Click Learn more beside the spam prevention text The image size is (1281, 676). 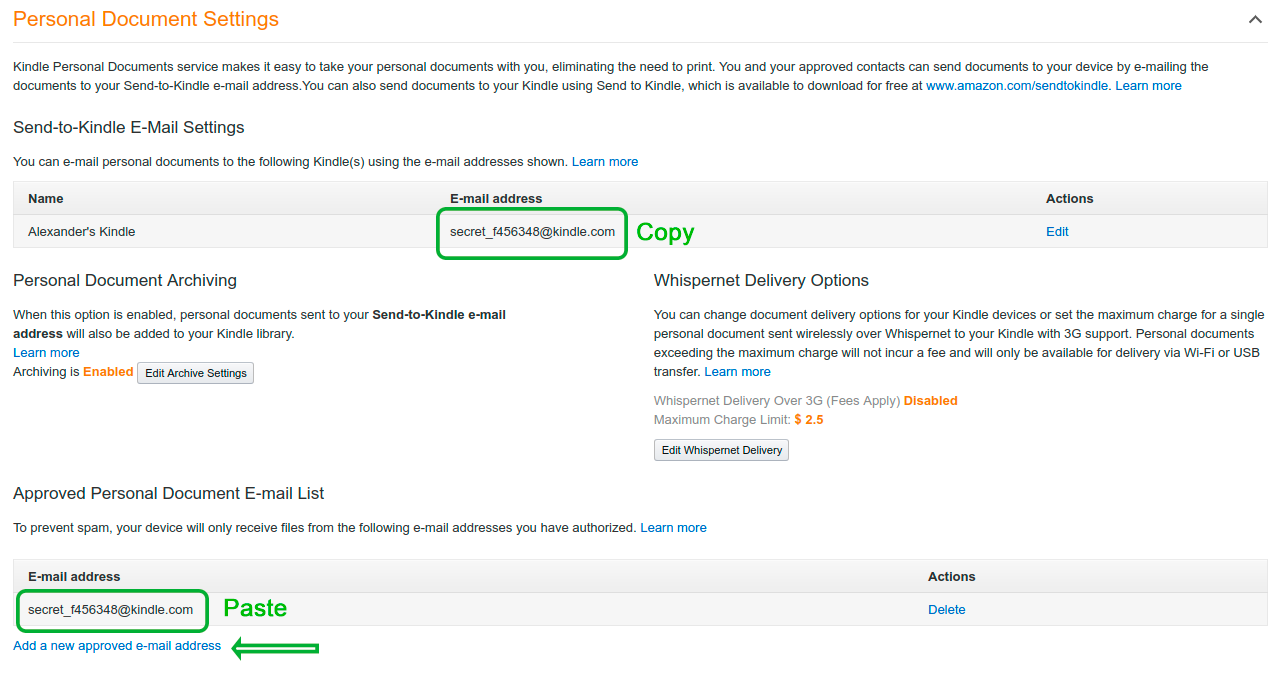coord(673,528)
